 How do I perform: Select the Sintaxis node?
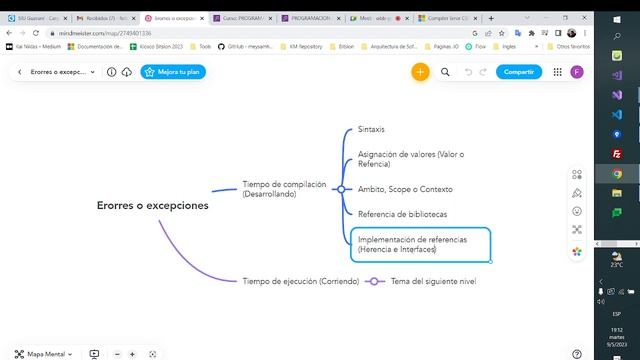pyautogui.click(x=371, y=129)
